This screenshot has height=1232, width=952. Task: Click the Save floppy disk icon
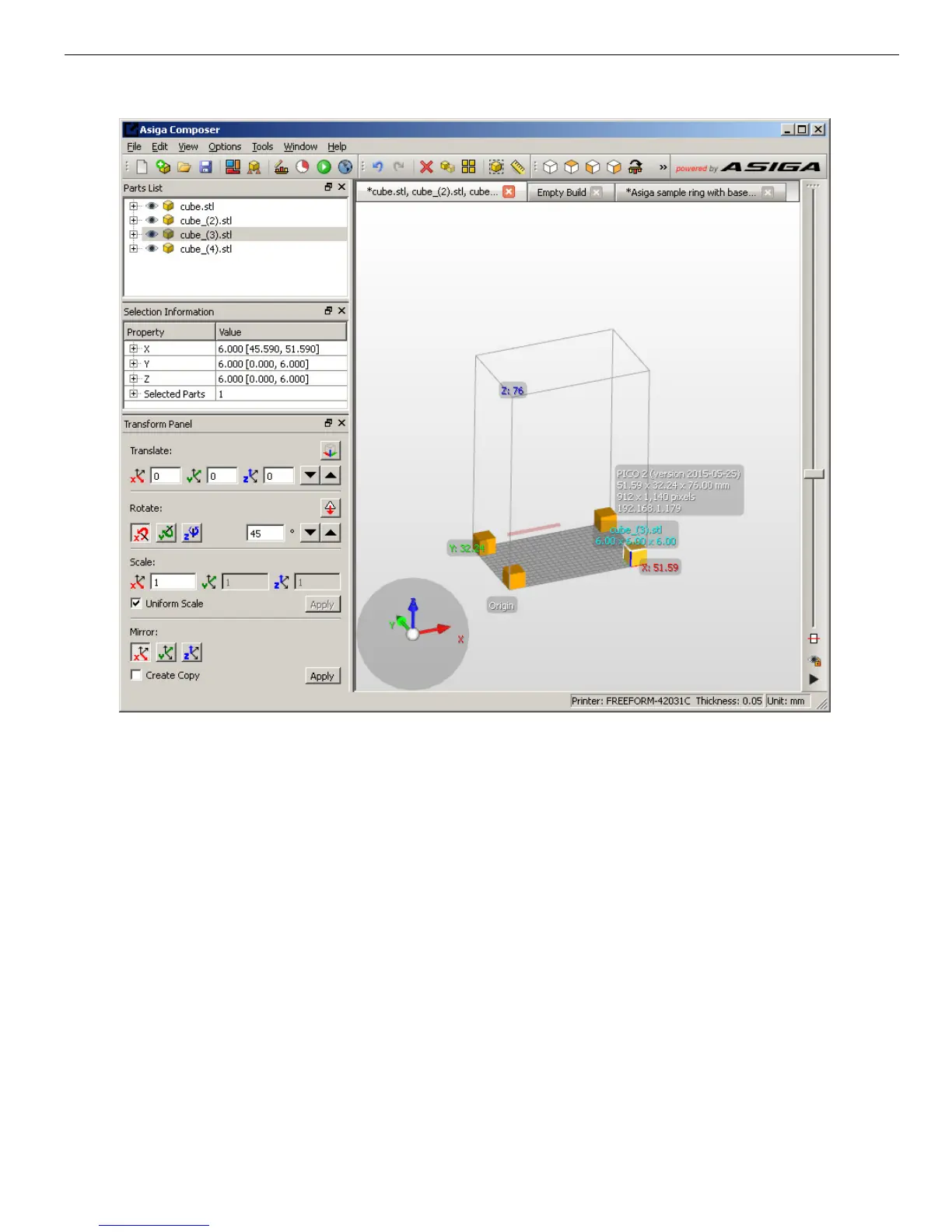(x=205, y=166)
